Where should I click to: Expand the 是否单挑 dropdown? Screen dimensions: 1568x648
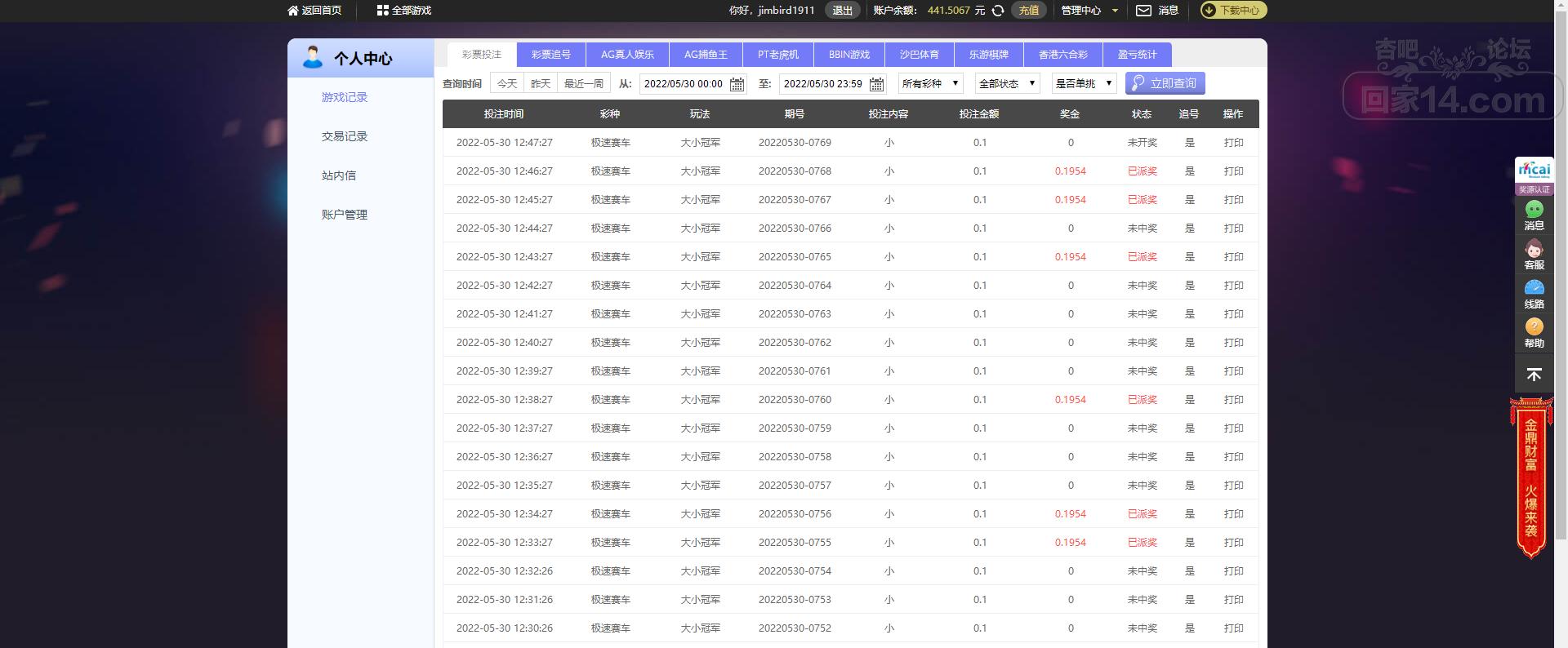pos(1084,83)
